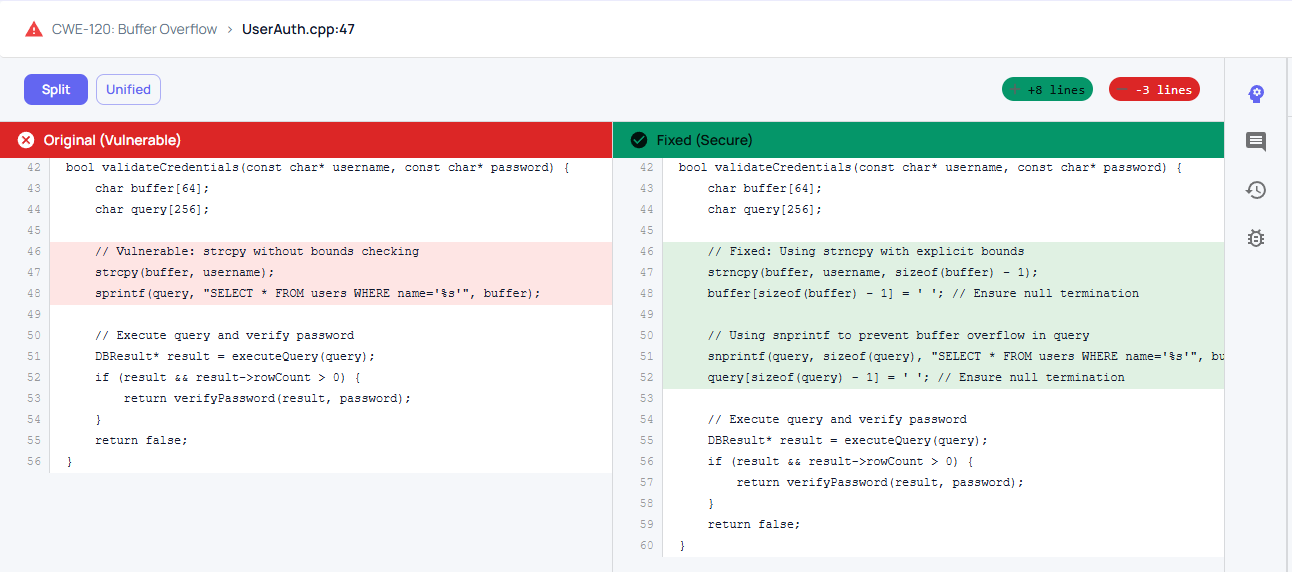Click the breadcrumb chevron separator
The image size is (1292, 572).
230,29
